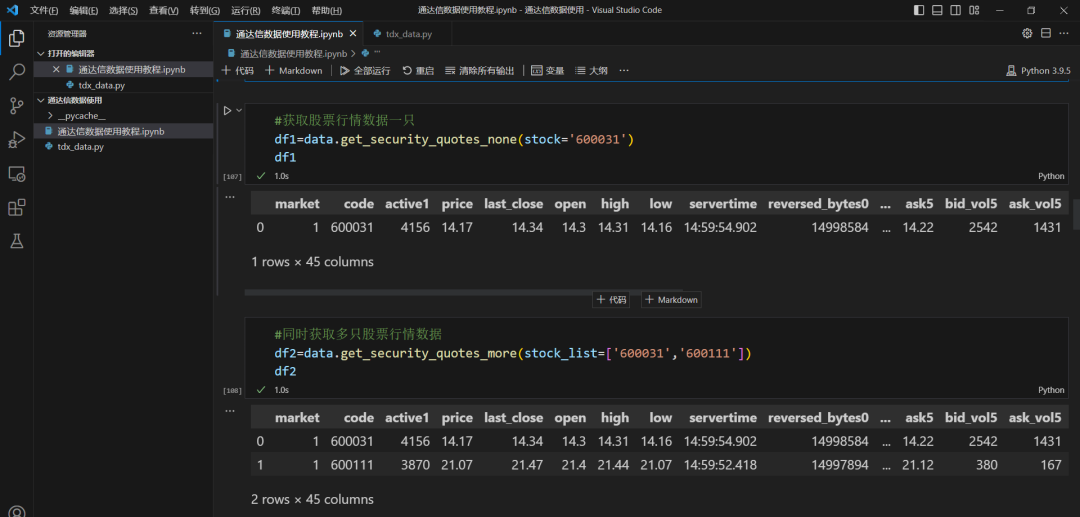Click inside the df2 code cell editor
1080x517 pixels.
[656, 352]
